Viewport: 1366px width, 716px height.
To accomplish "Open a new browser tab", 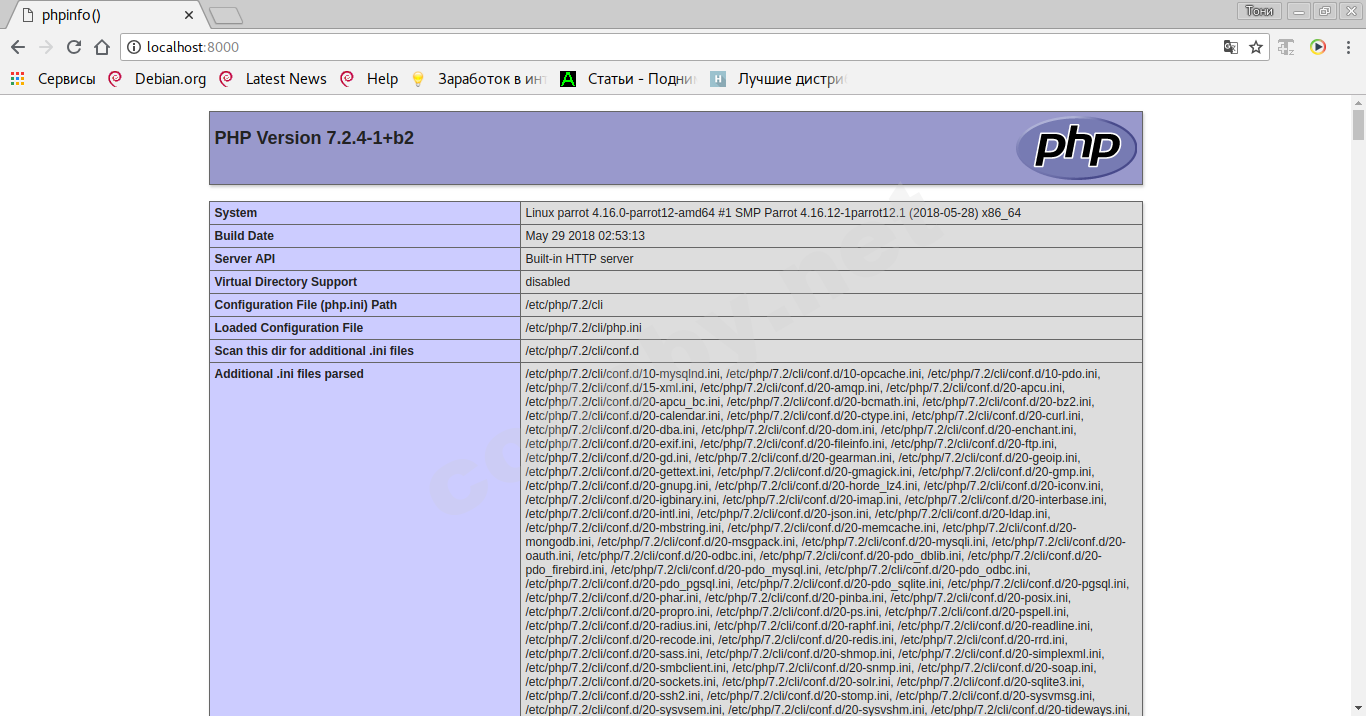I will pyautogui.click(x=226, y=16).
